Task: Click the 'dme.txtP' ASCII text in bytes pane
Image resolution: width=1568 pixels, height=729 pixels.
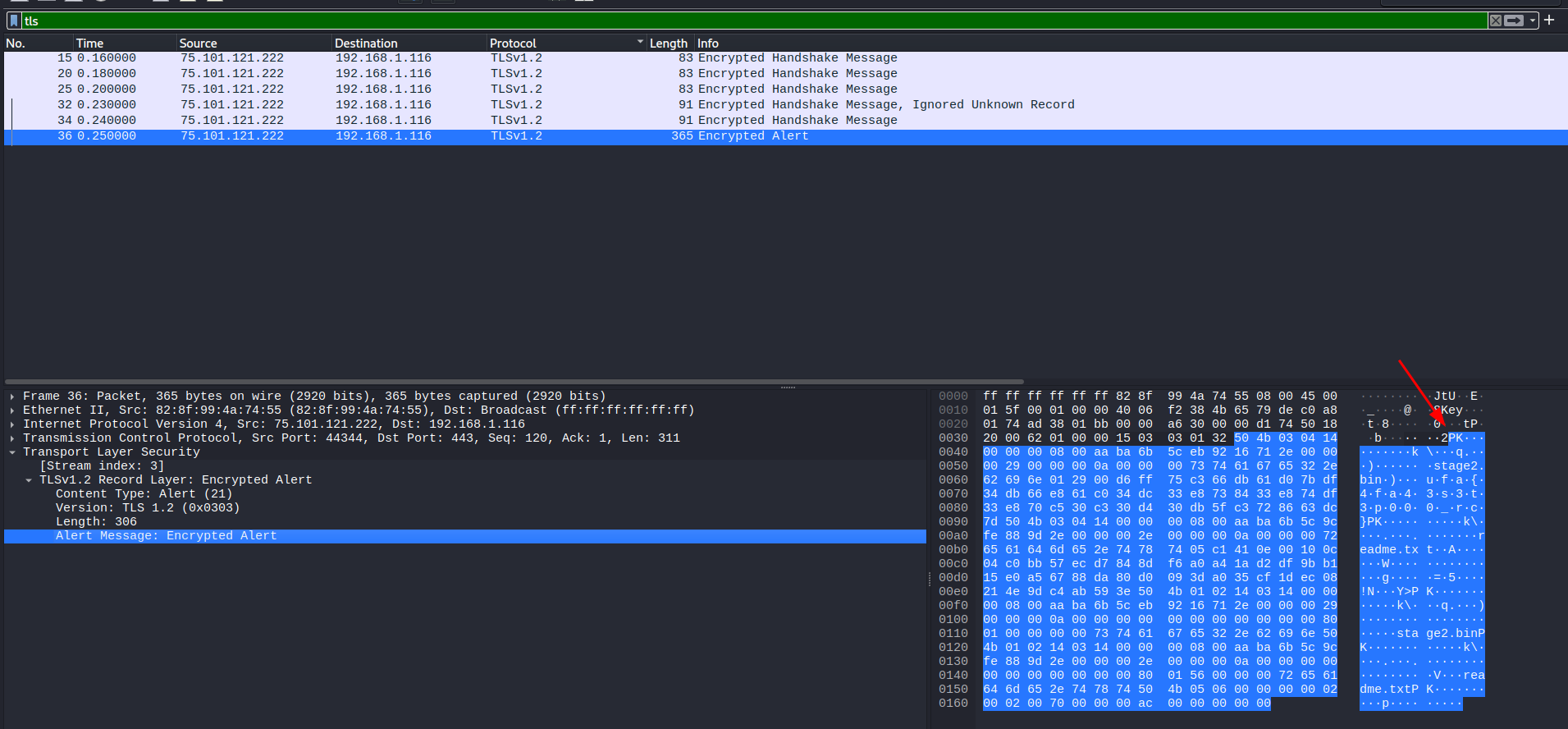Action: [x=1389, y=690]
